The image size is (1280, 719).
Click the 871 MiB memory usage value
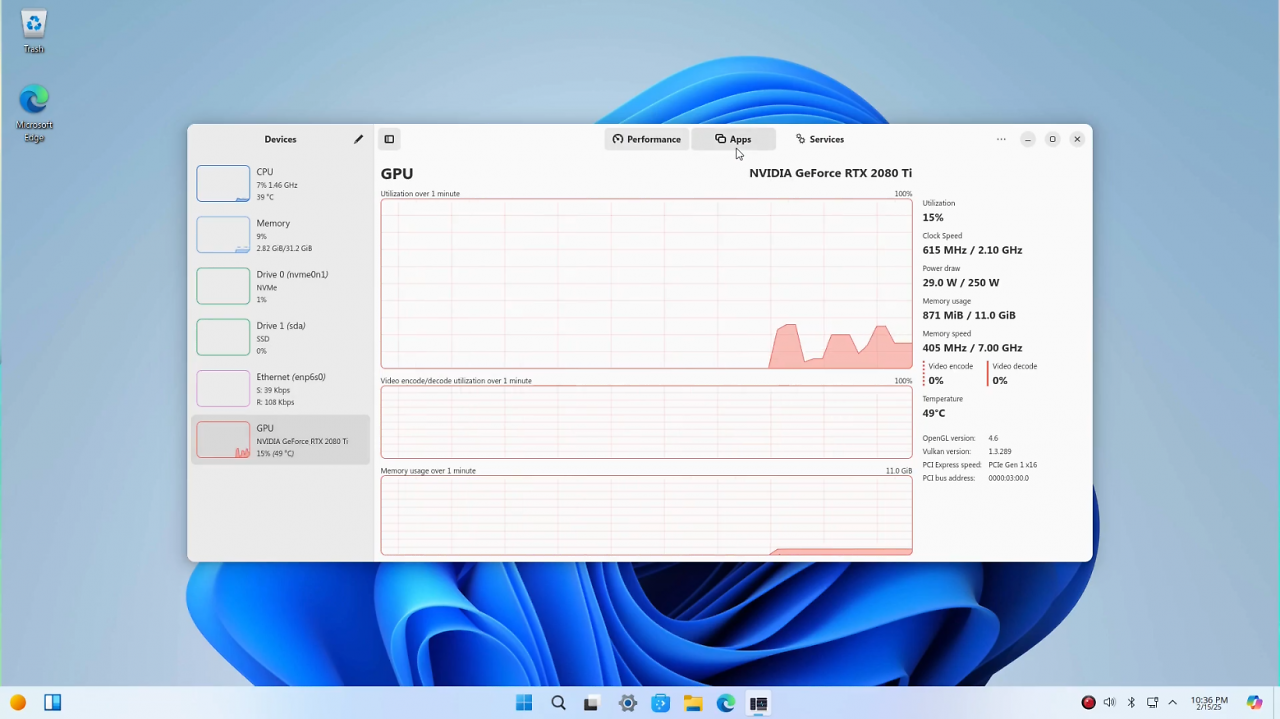click(x=969, y=315)
